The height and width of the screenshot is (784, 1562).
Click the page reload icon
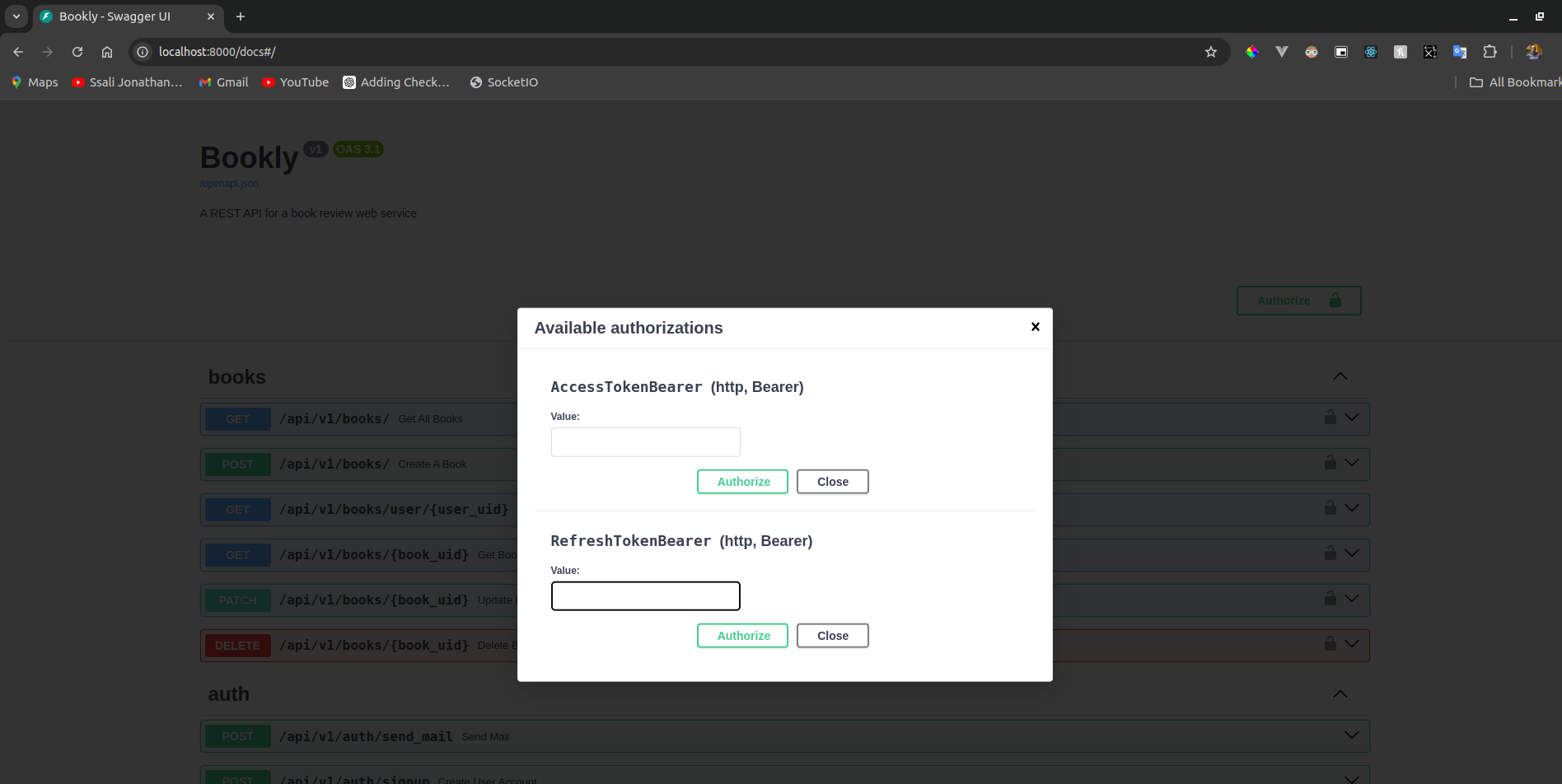coord(77,51)
